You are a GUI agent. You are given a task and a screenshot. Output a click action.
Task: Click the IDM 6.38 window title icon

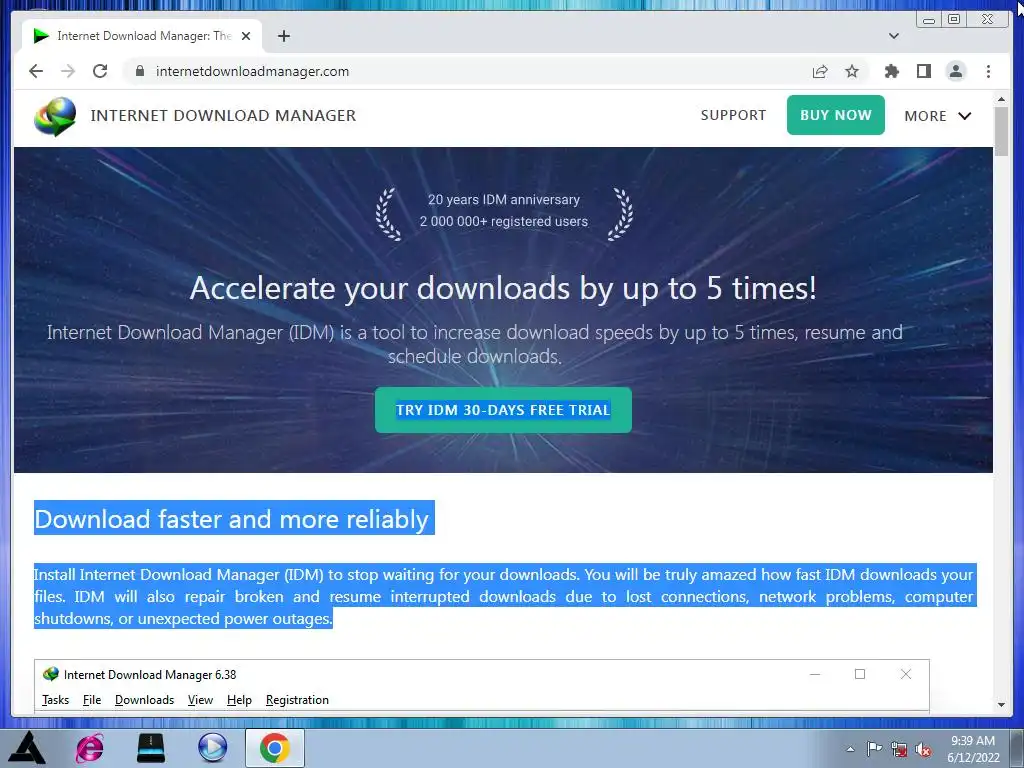pyautogui.click(x=50, y=674)
